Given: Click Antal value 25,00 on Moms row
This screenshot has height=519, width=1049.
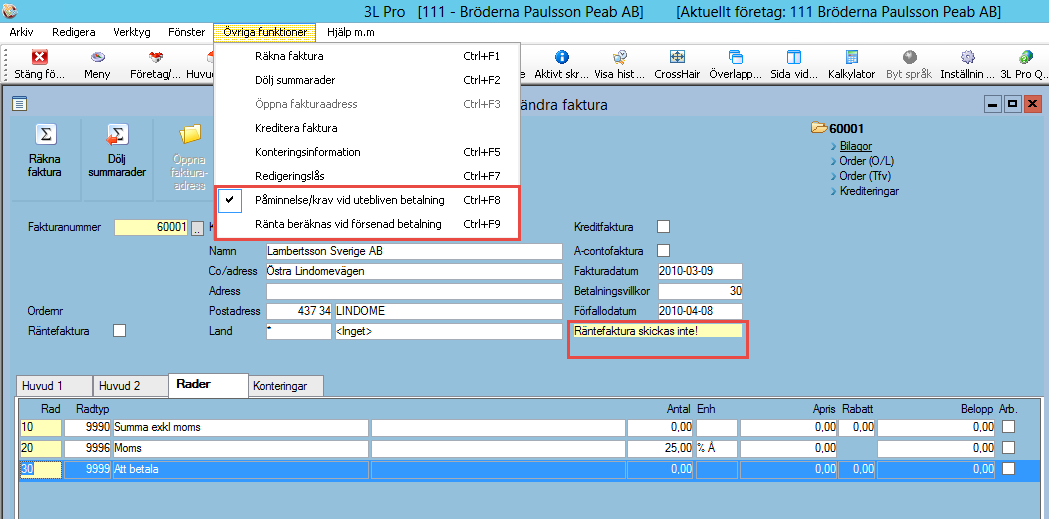Looking at the screenshot, I should [660, 448].
